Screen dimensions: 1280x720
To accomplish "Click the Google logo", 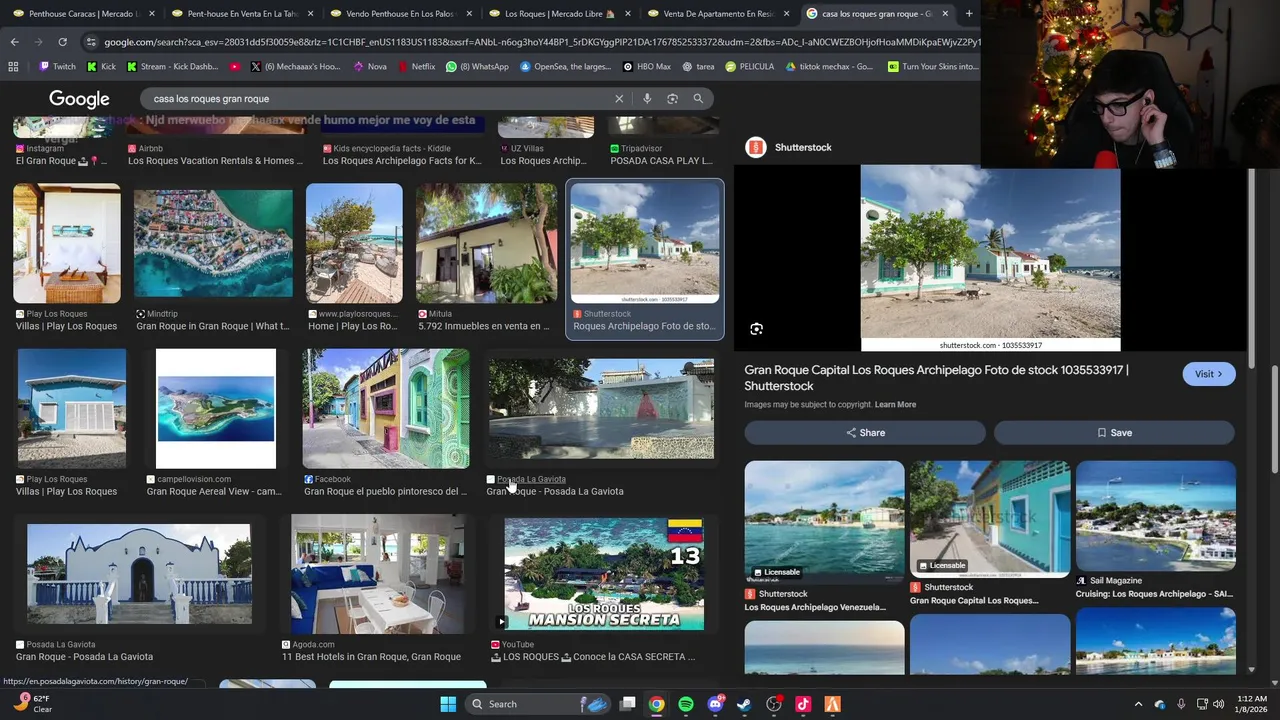I will [79, 99].
